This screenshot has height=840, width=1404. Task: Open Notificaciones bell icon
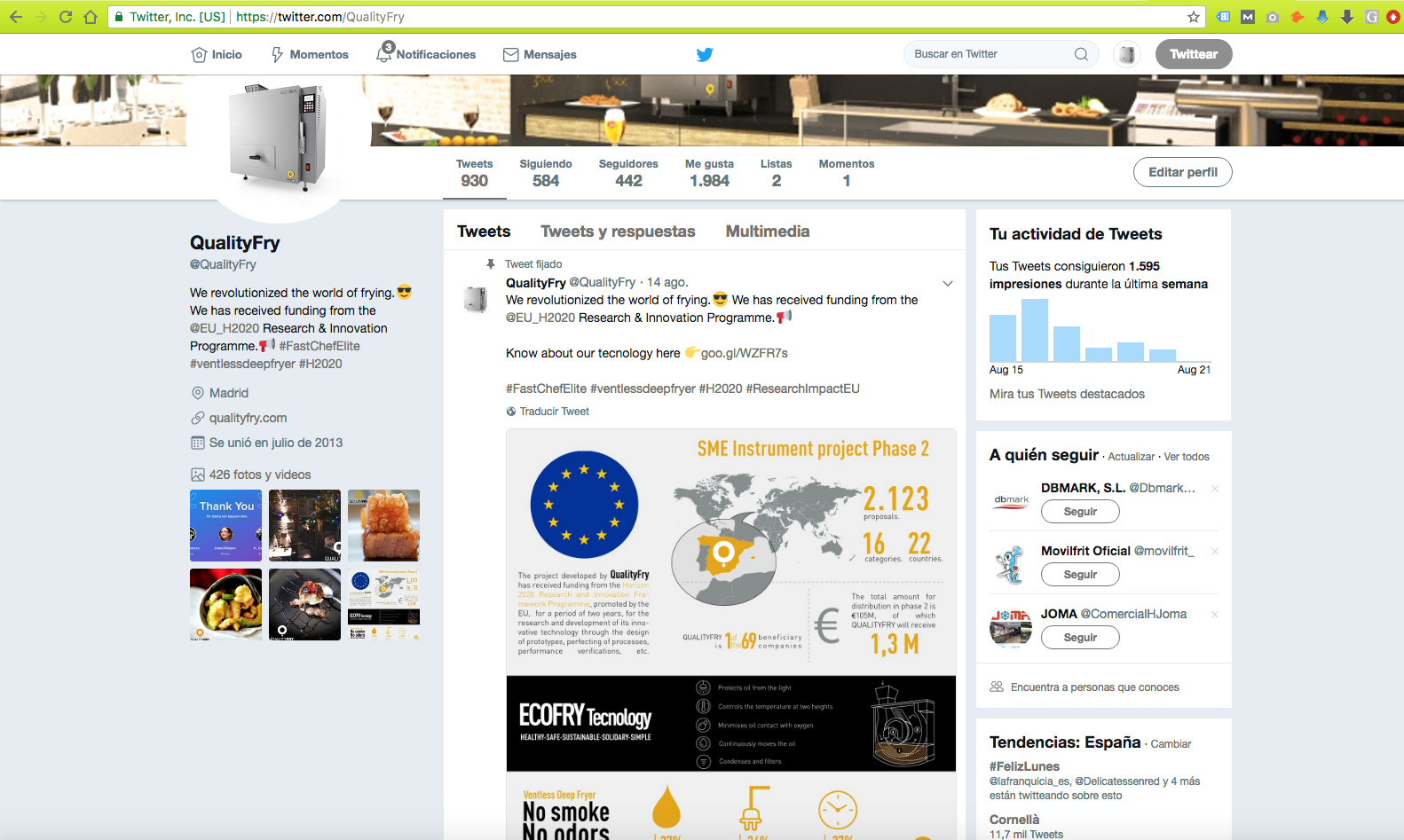pyautogui.click(x=384, y=54)
